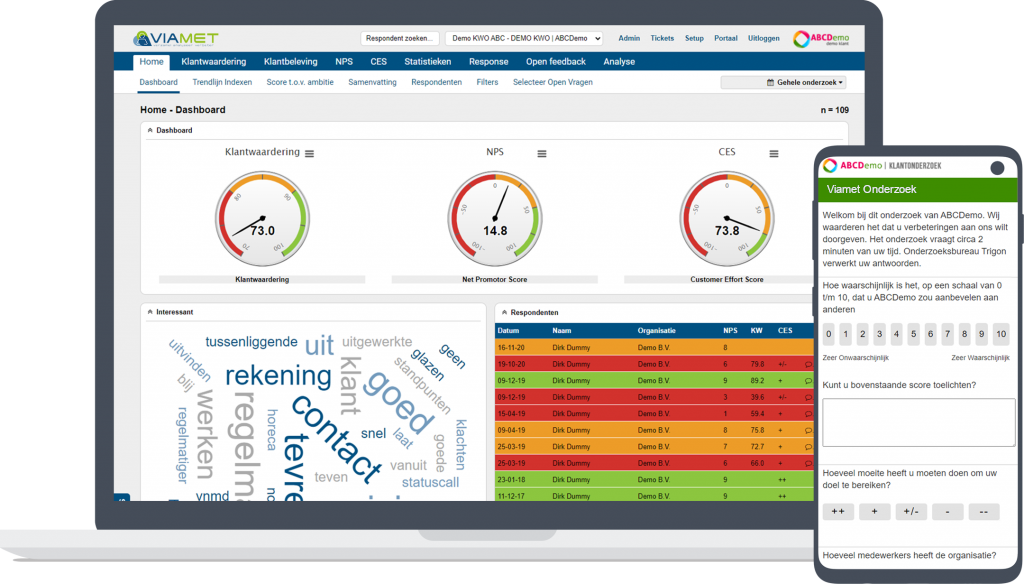Open the Klantwaardering gauge hamburger menu
The width and height of the screenshot is (1024, 584).
click(310, 154)
